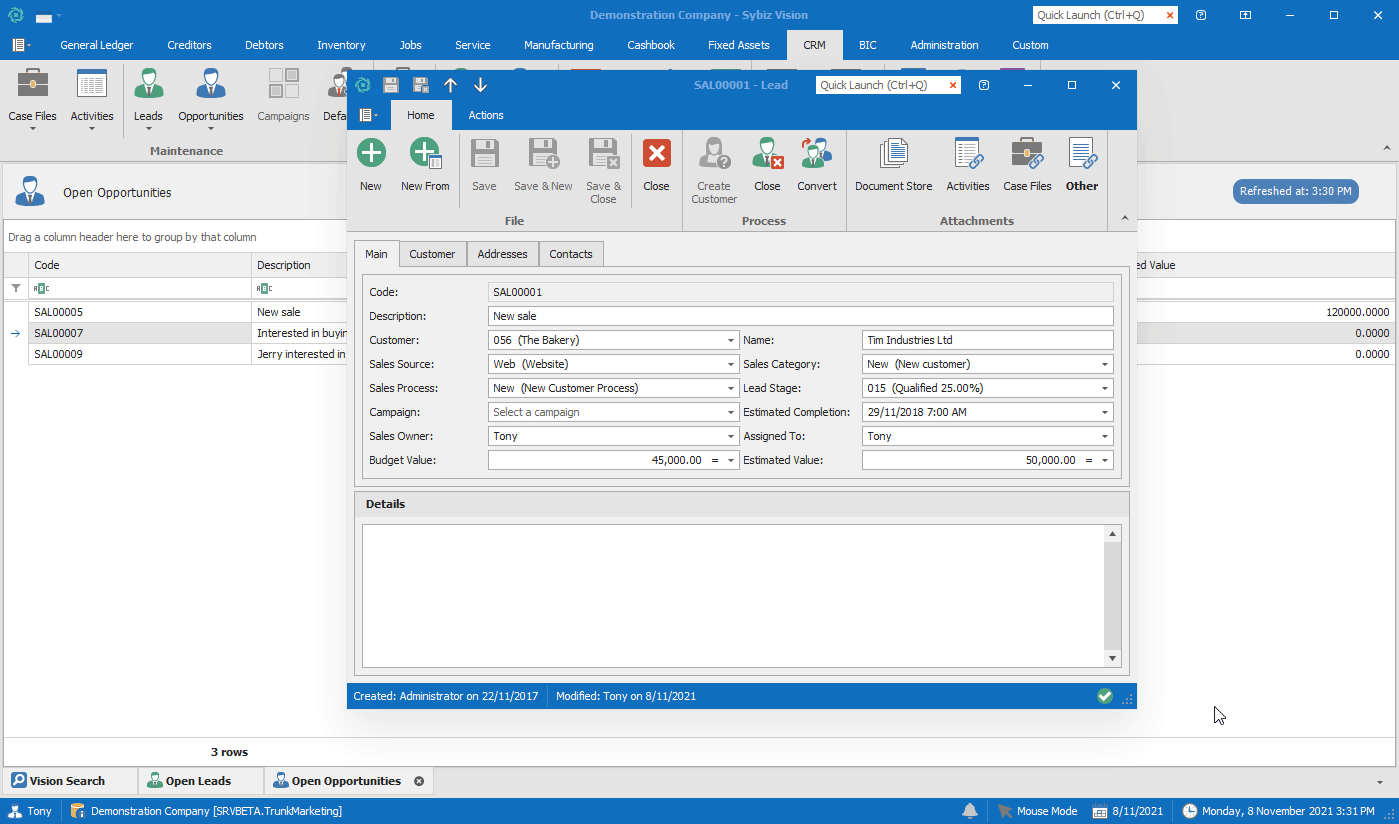Switch to the Addresses tab
Image resolution: width=1399 pixels, height=824 pixels.
[x=502, y=254]
